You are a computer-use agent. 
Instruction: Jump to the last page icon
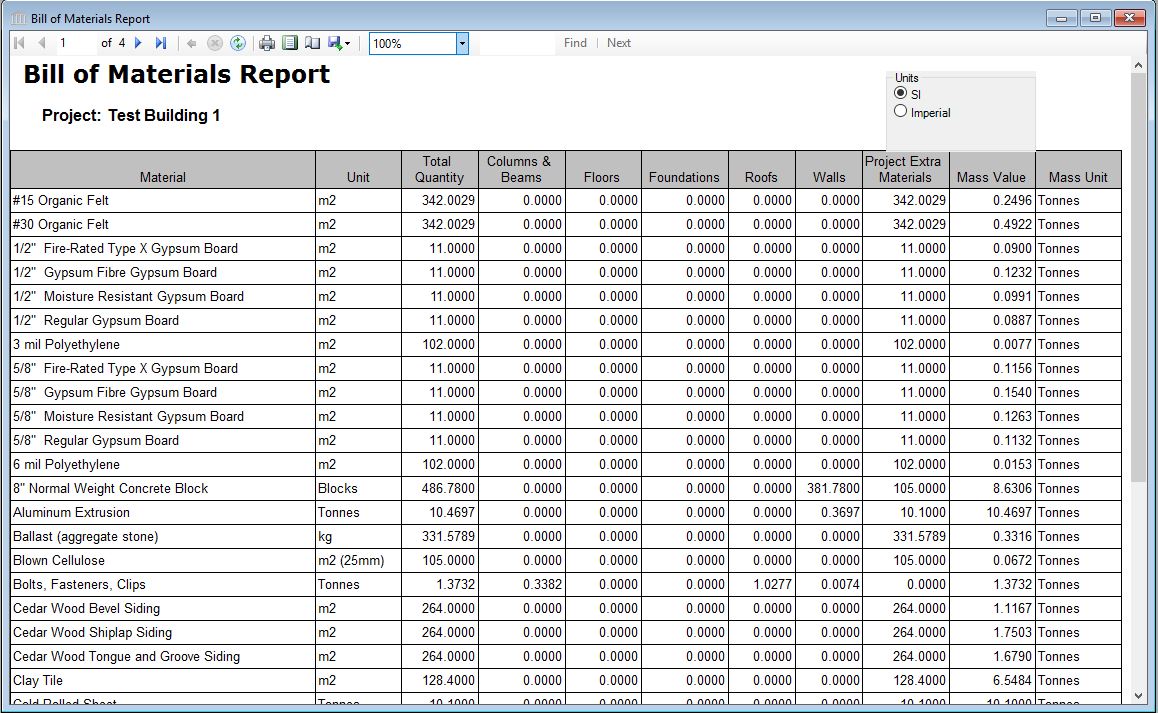click(159, 42)
